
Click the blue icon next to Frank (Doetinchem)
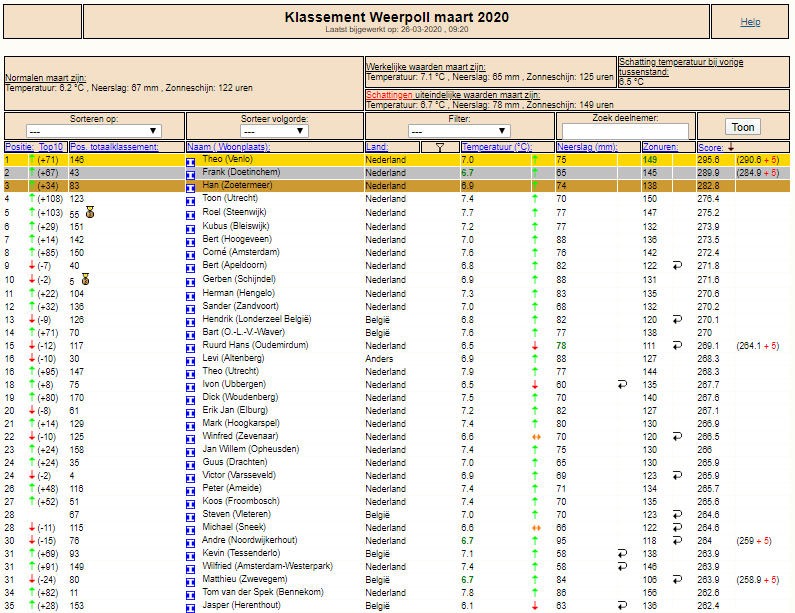(x=191, y=173)
